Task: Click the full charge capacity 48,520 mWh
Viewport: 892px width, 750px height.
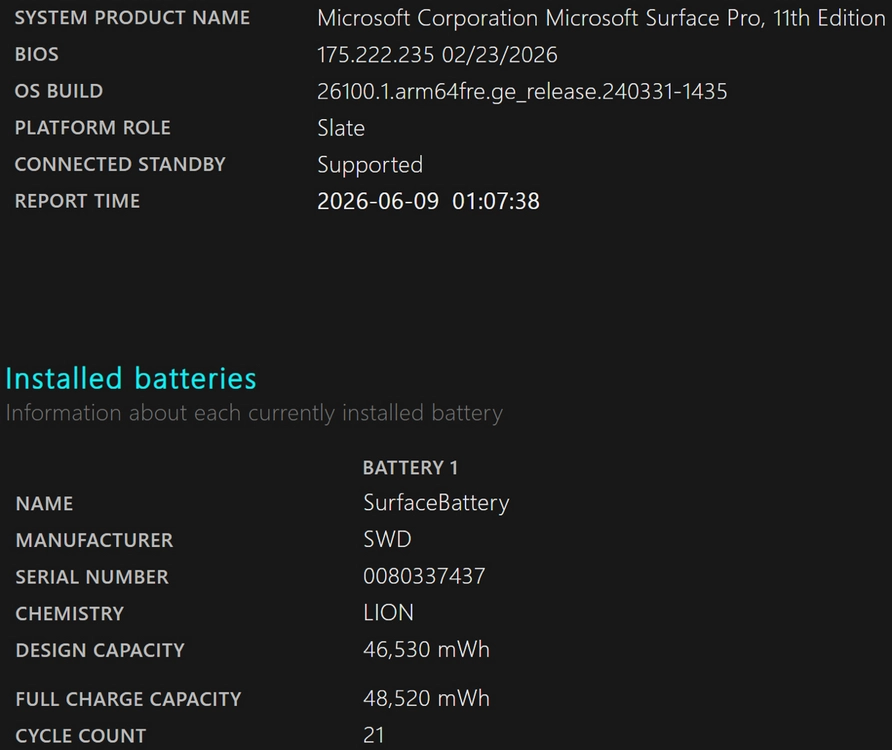Action: click(x=426, y=698)
